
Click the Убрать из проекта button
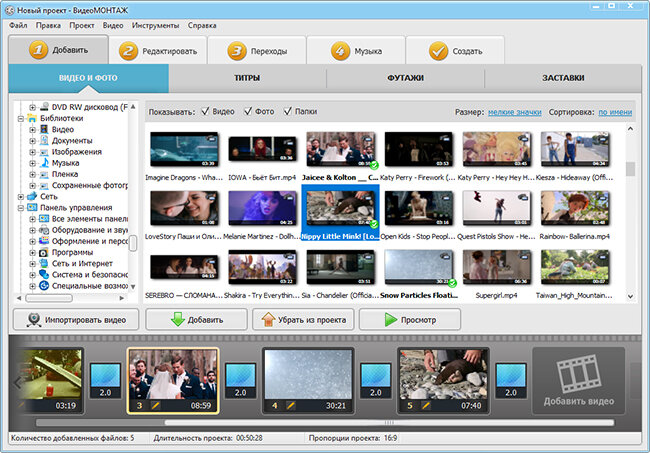(303, 320)
